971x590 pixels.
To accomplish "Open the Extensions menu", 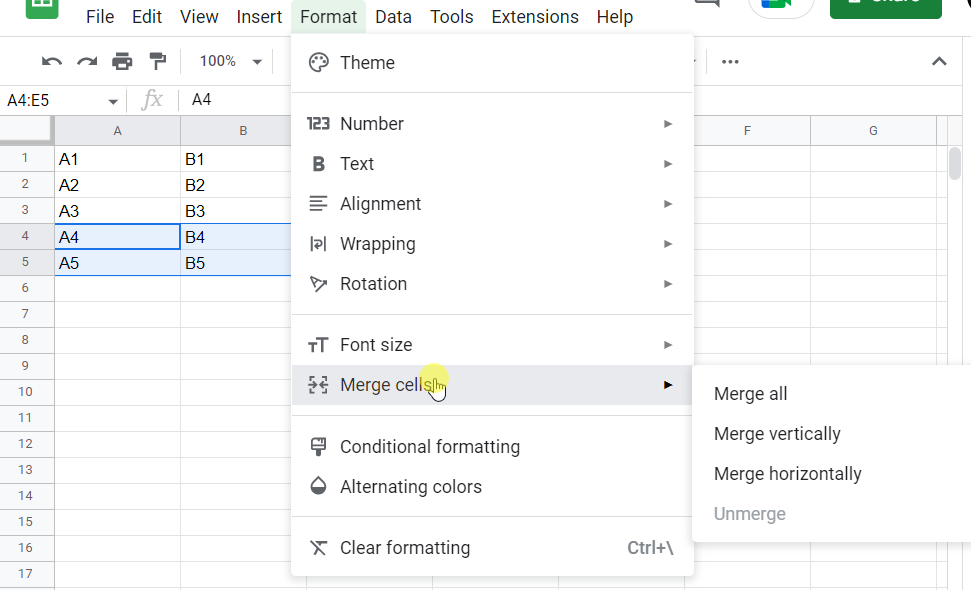I will click(x=534, y=16).
